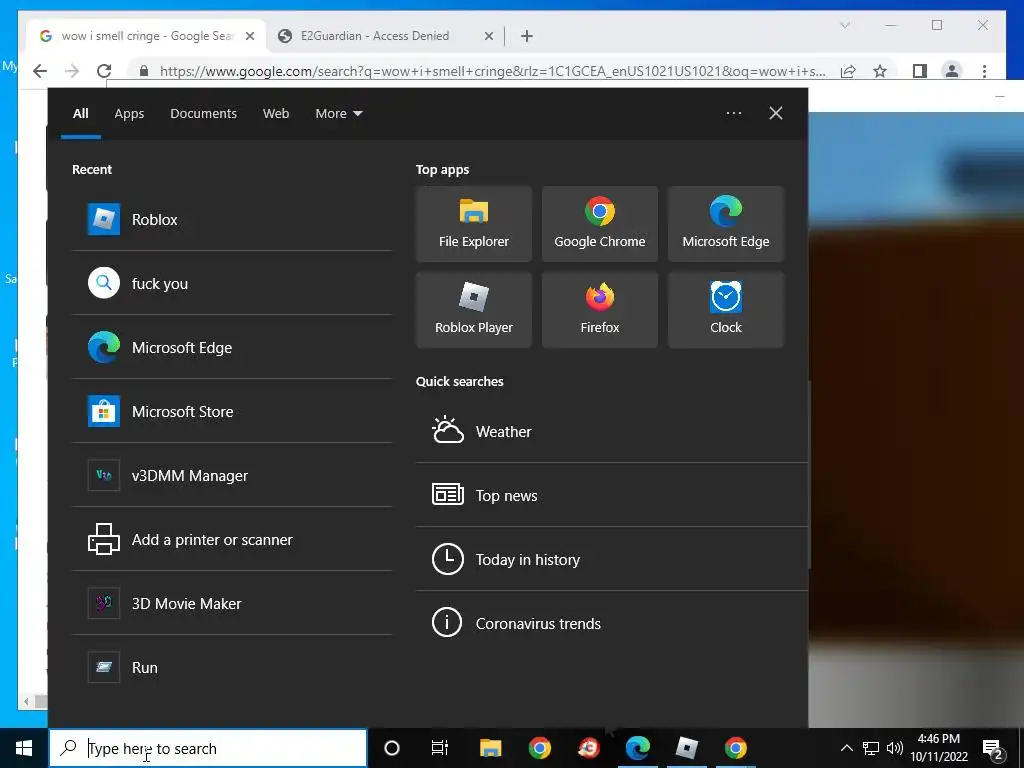Open the Chrome tab search chevron

845,25
